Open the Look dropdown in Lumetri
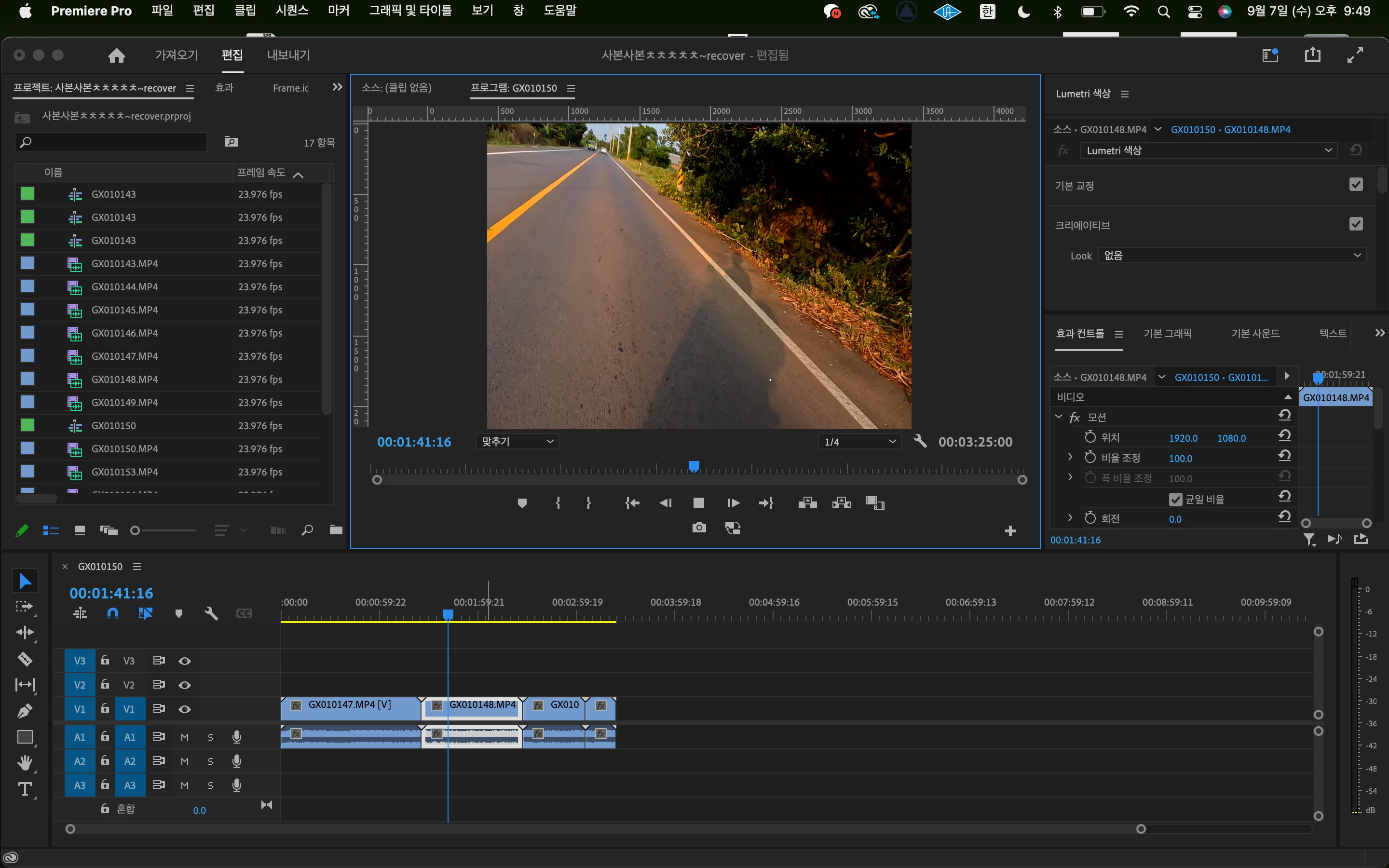Viewport: 1389px width, 868px height. pyautogui.click(x=1232, y=256)
